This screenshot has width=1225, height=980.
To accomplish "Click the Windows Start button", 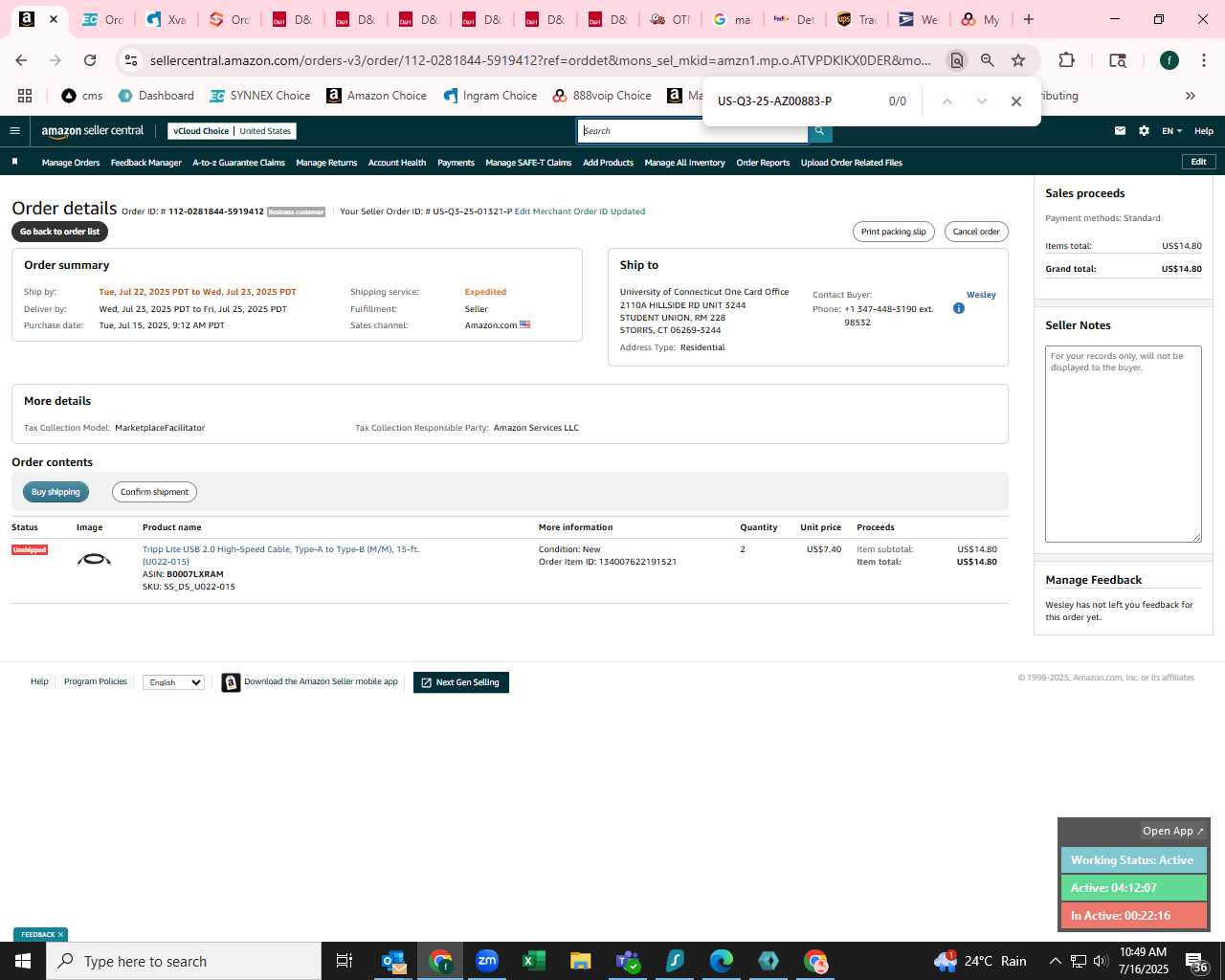I will [x=23, y=961].
